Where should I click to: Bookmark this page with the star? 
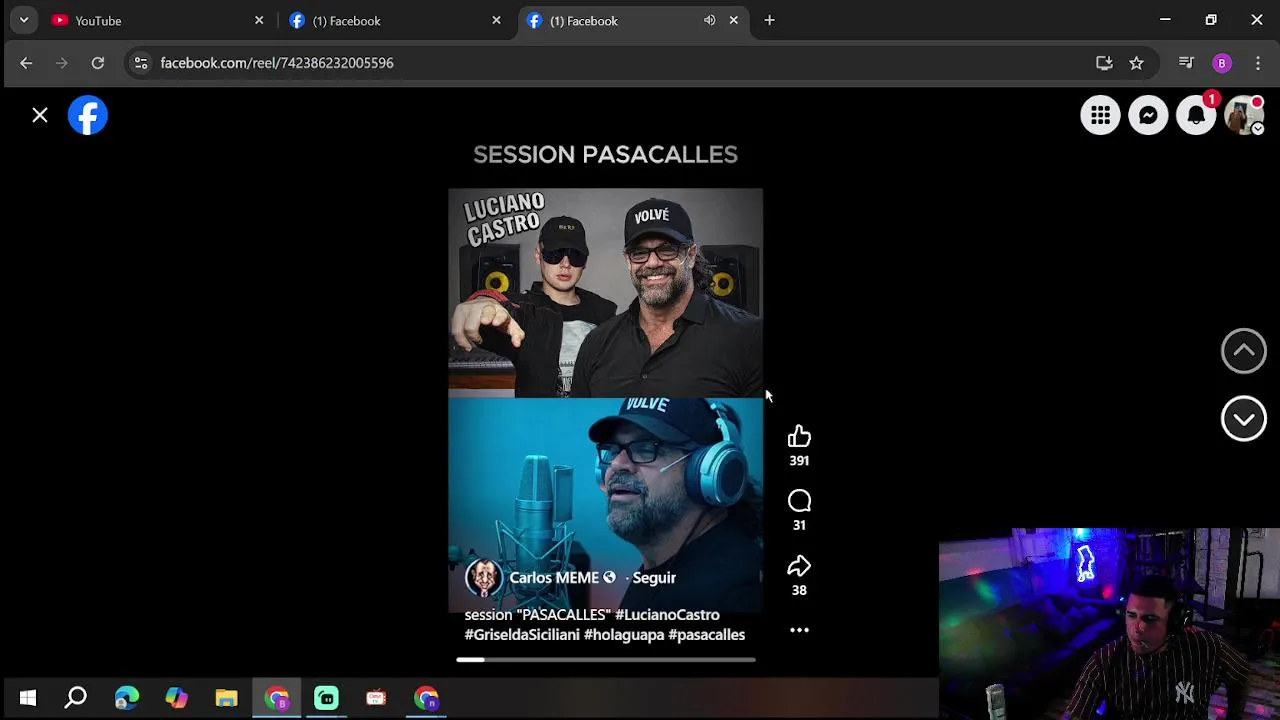point(1136,63)
